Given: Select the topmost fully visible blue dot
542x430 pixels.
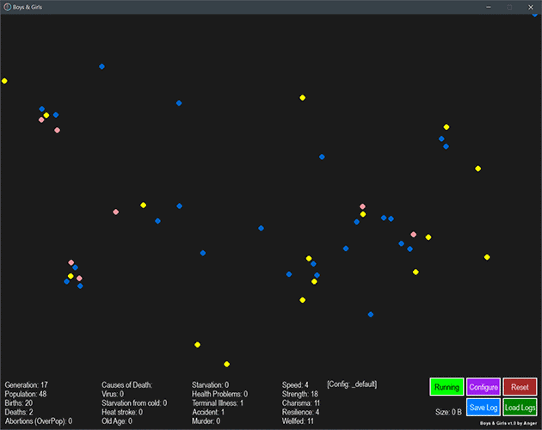Looking at the screenshot, I should (102, 66).
